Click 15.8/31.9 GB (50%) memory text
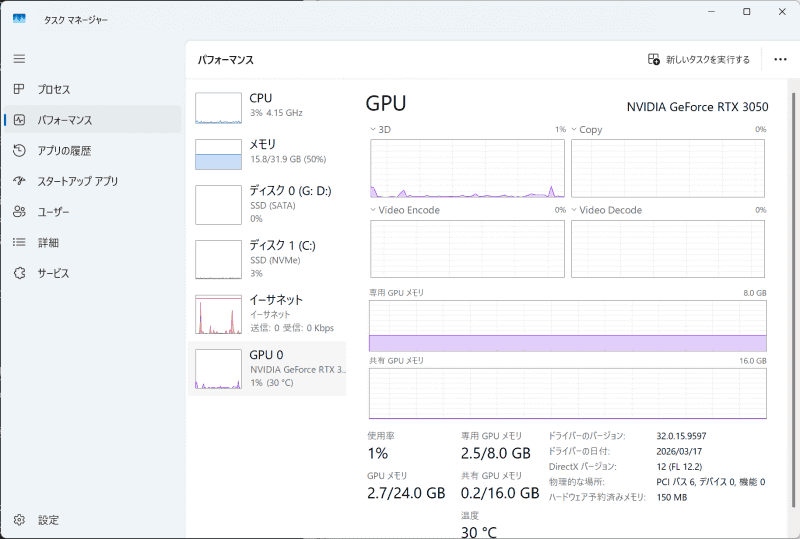 288,159
